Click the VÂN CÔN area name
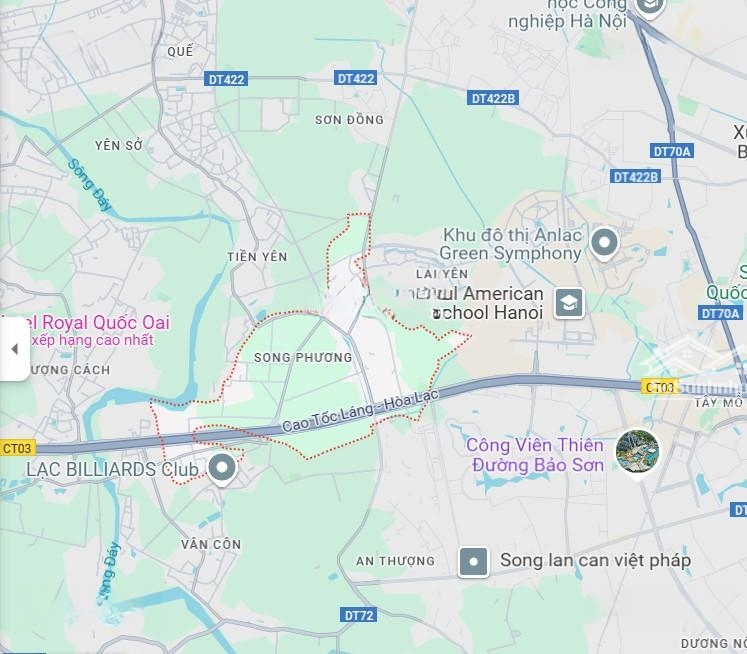 click(211, 544)
